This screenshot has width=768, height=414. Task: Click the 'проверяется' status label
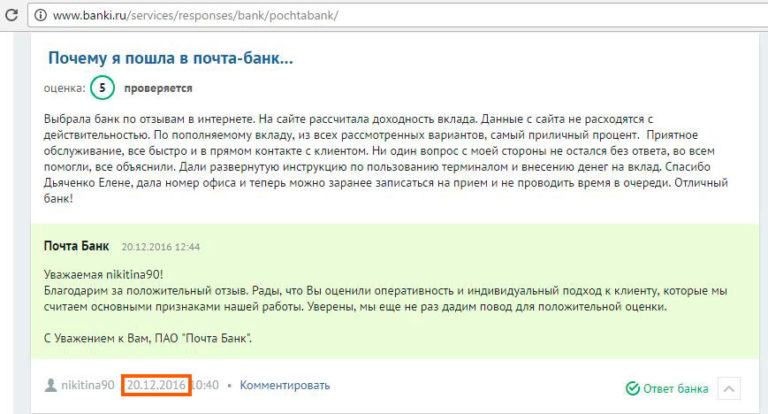pos(158,89)
